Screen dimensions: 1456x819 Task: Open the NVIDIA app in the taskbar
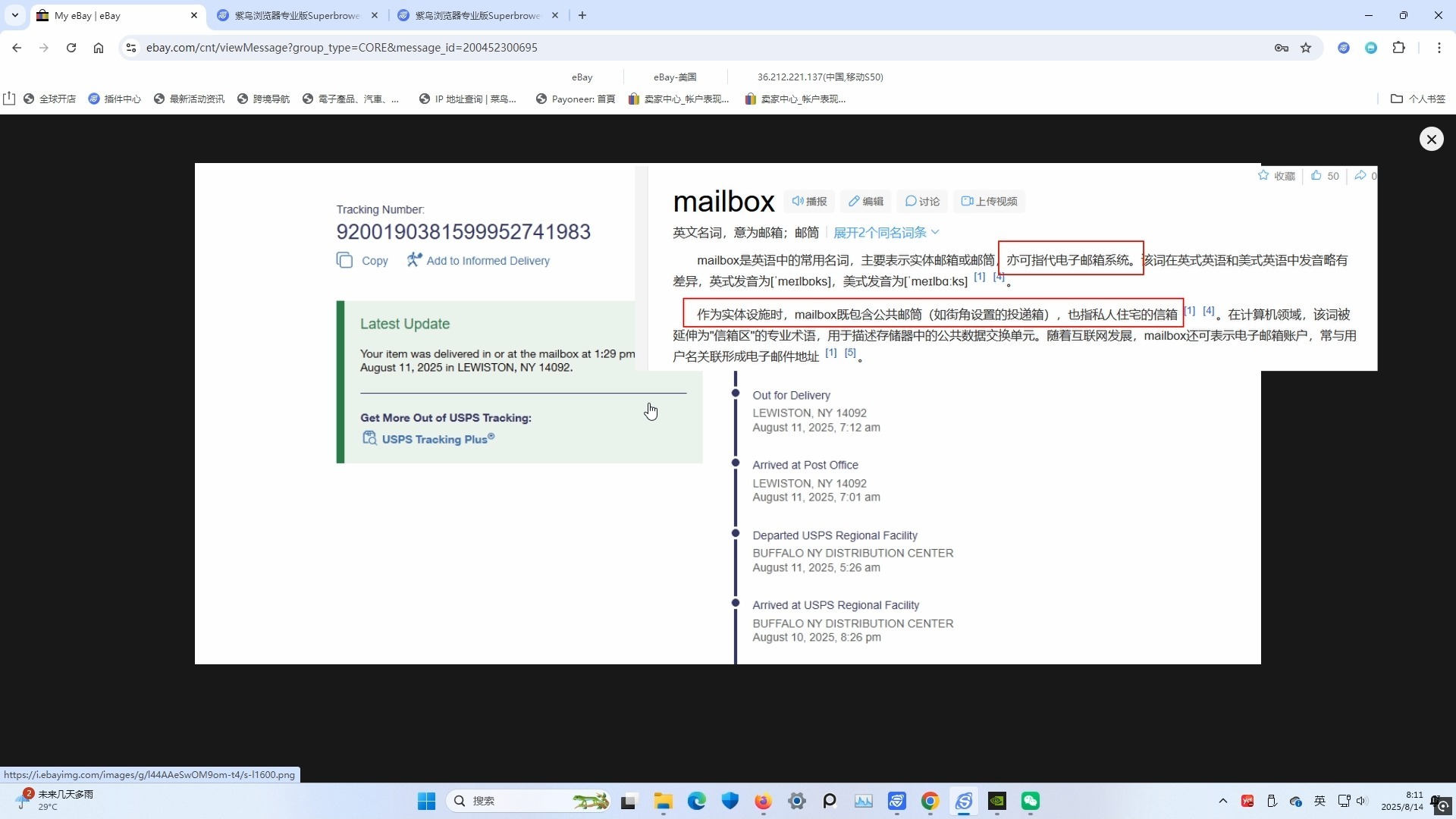[997, 801]
